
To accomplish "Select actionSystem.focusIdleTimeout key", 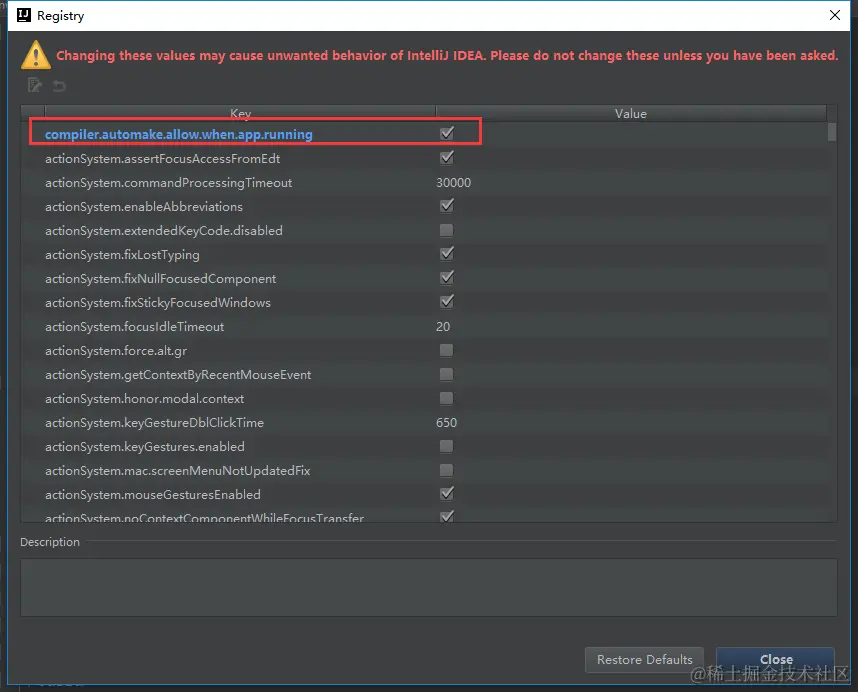I will 135,327.
